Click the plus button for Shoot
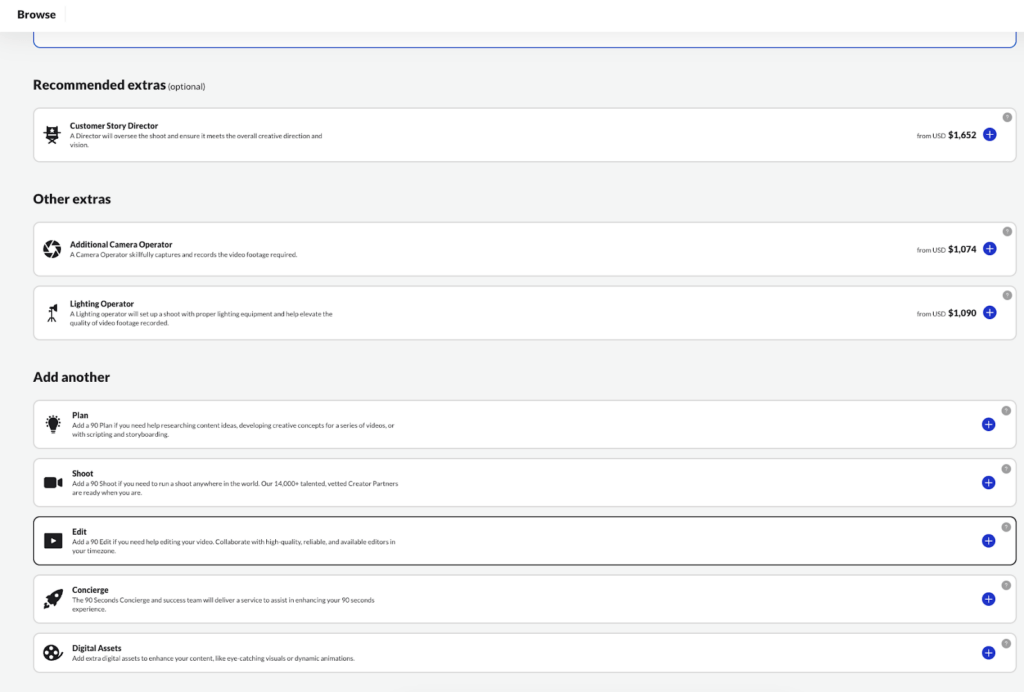The image size is (1024, 692). (988, 482)
